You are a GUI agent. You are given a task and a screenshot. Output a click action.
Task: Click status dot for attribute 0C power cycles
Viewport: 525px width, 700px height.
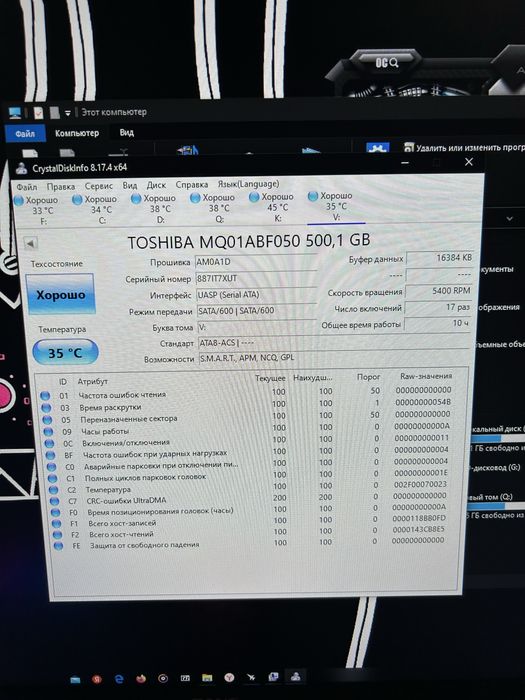coord(49,444)
